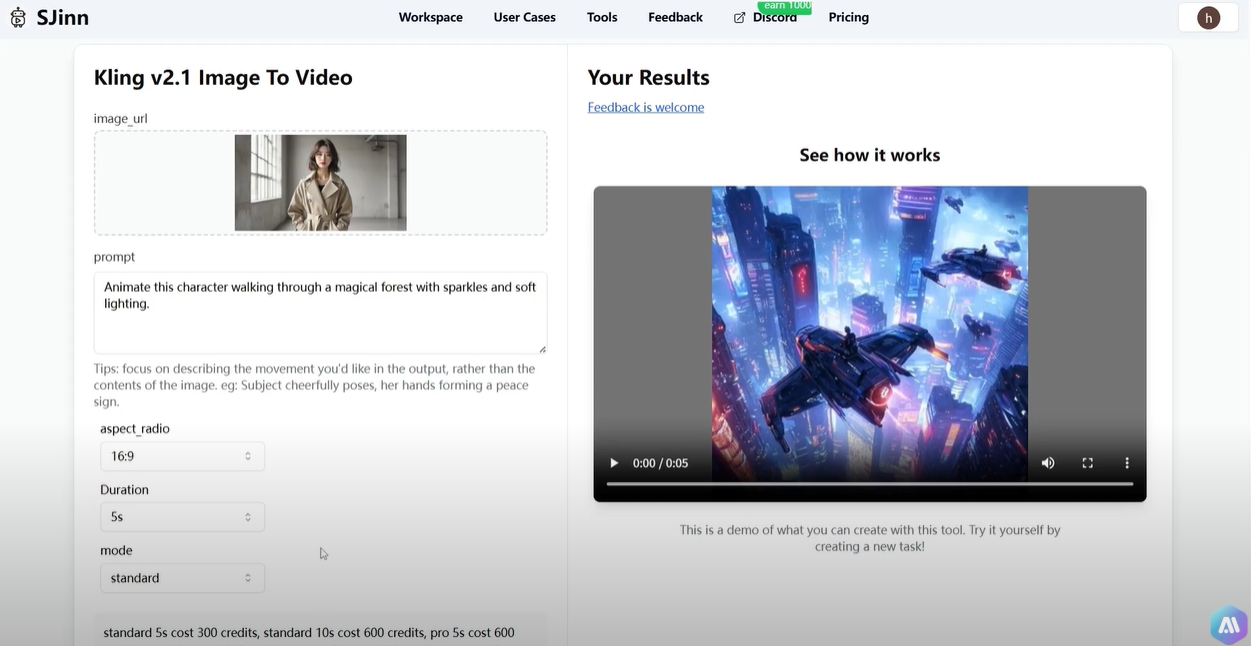Play the demo video
The width and height of the screenshot is (1251, 646).
(x=614, y=463)
